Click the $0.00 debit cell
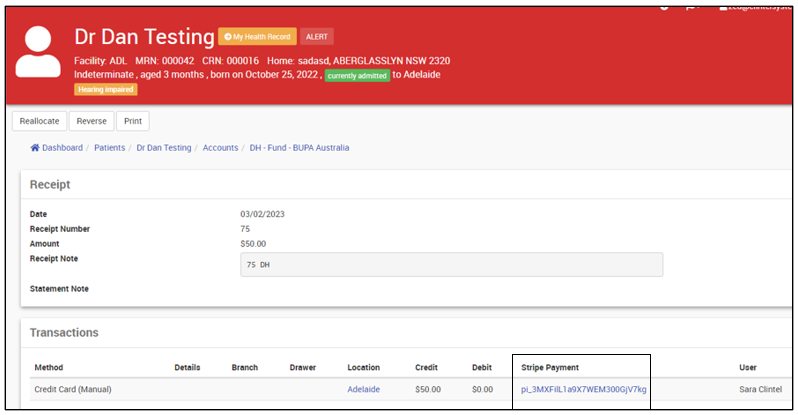This screenshot has width=798, height=415. click(482, 389)
